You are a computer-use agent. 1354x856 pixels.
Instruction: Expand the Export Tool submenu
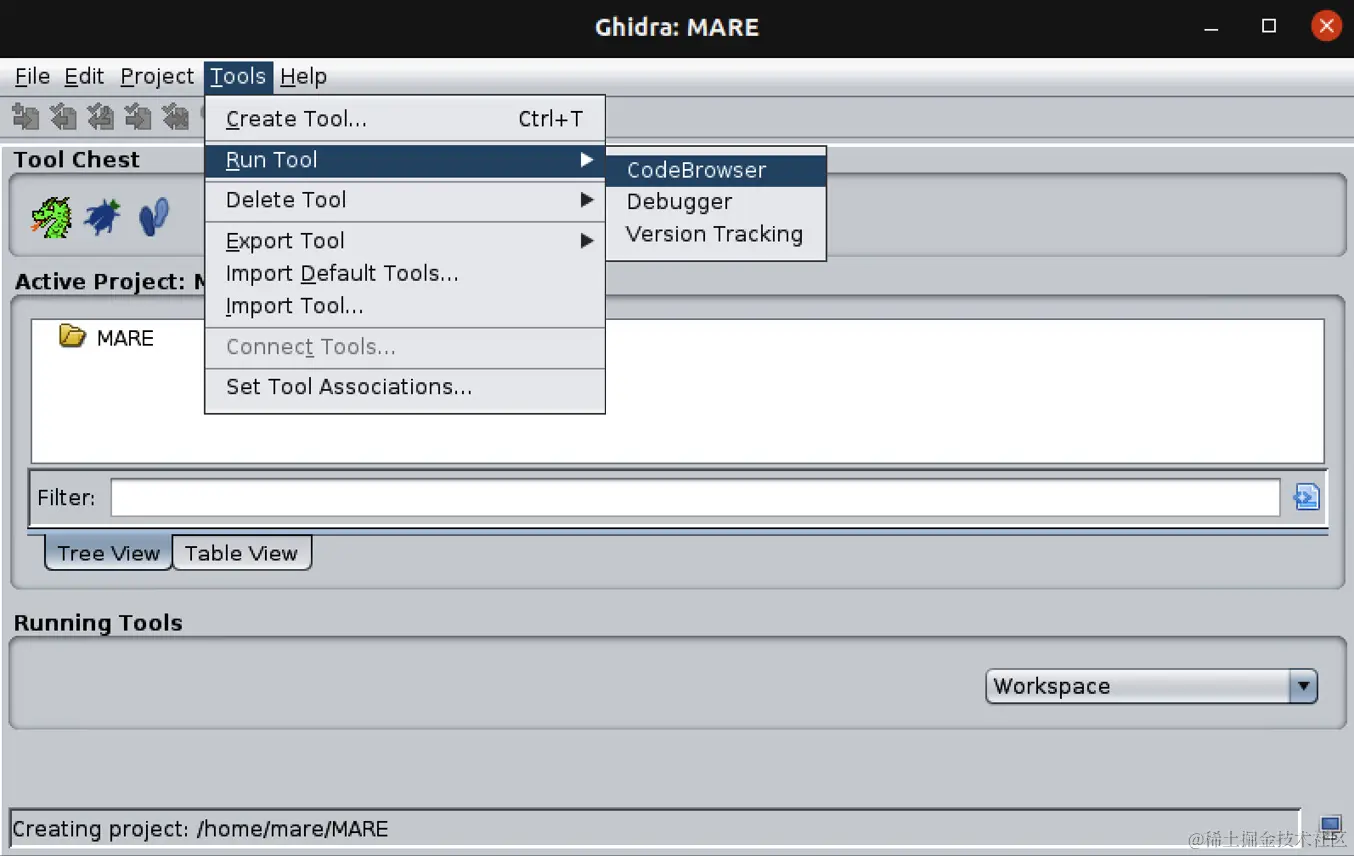pos(405,241)
